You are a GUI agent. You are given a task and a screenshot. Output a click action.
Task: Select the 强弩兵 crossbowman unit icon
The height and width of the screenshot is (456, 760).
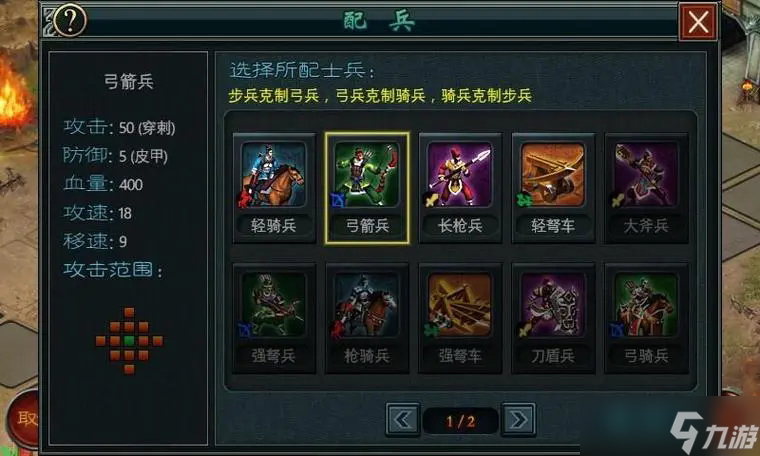coord(274,305)
